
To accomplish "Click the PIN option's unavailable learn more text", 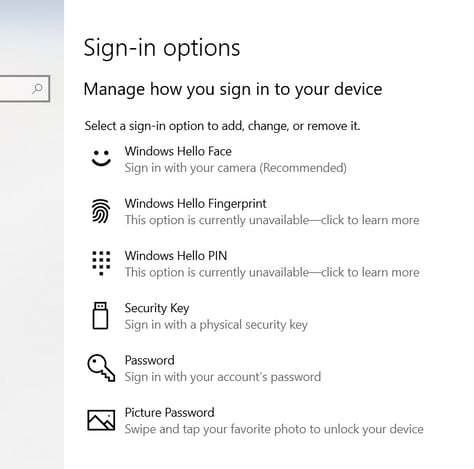I will 272,273.
